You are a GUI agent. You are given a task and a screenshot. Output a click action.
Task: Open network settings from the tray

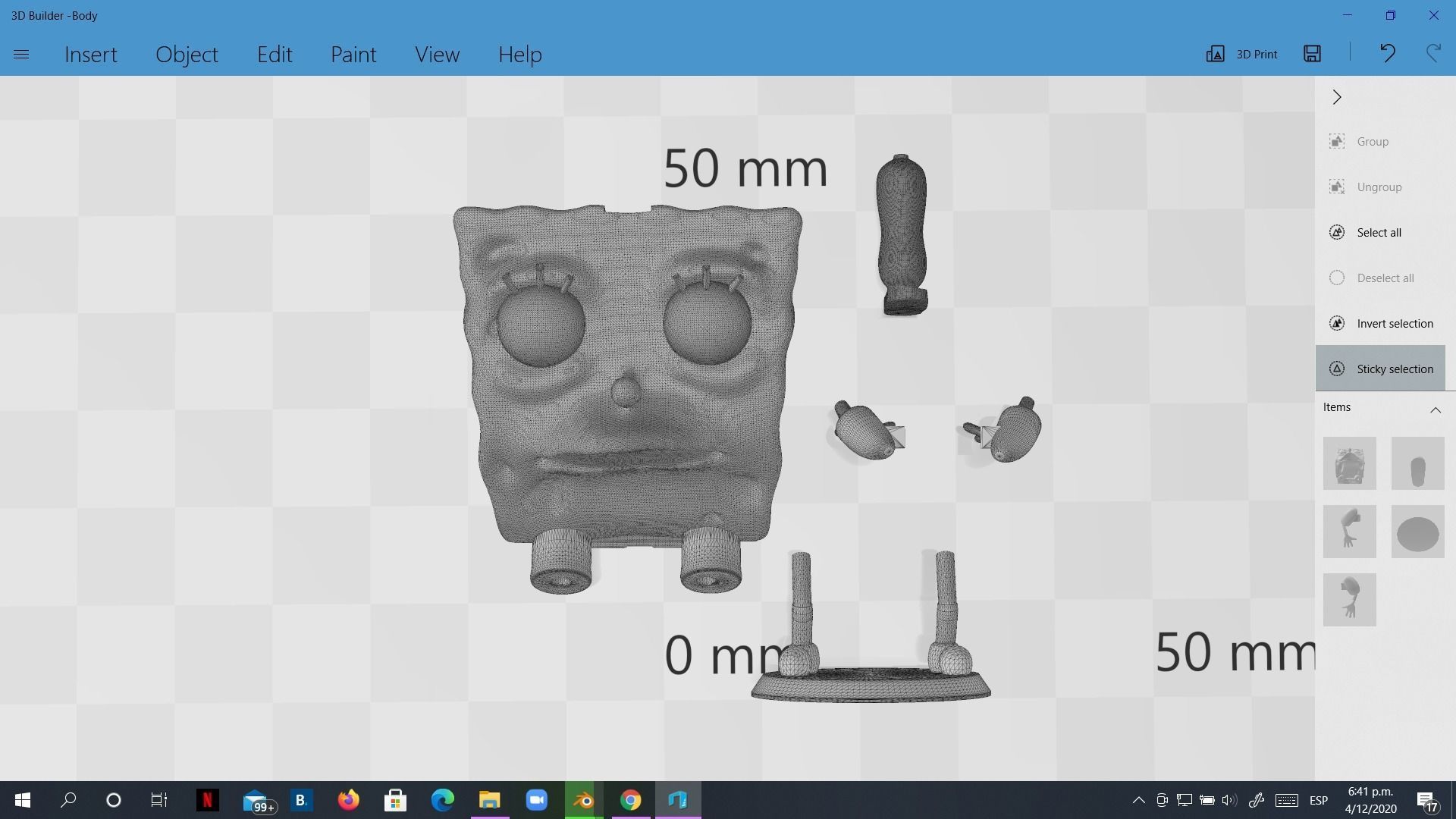1184,800
